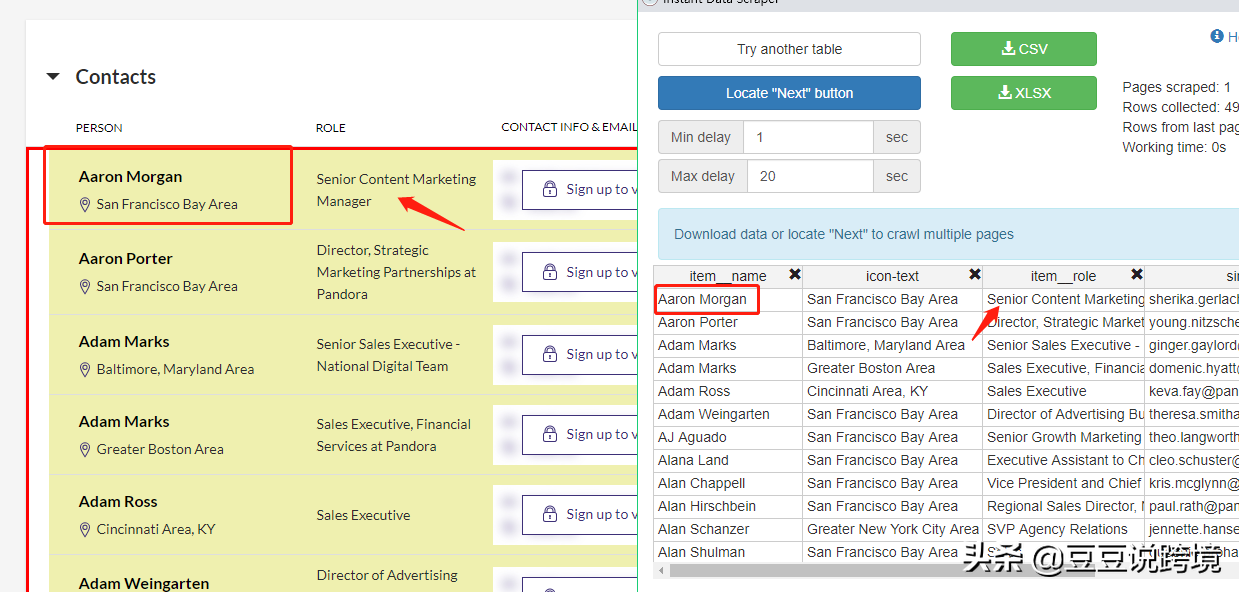Viewport: 1239px width, 592px height.
Task: Download scraped data as XLSX
Action: coord(1024,93)
